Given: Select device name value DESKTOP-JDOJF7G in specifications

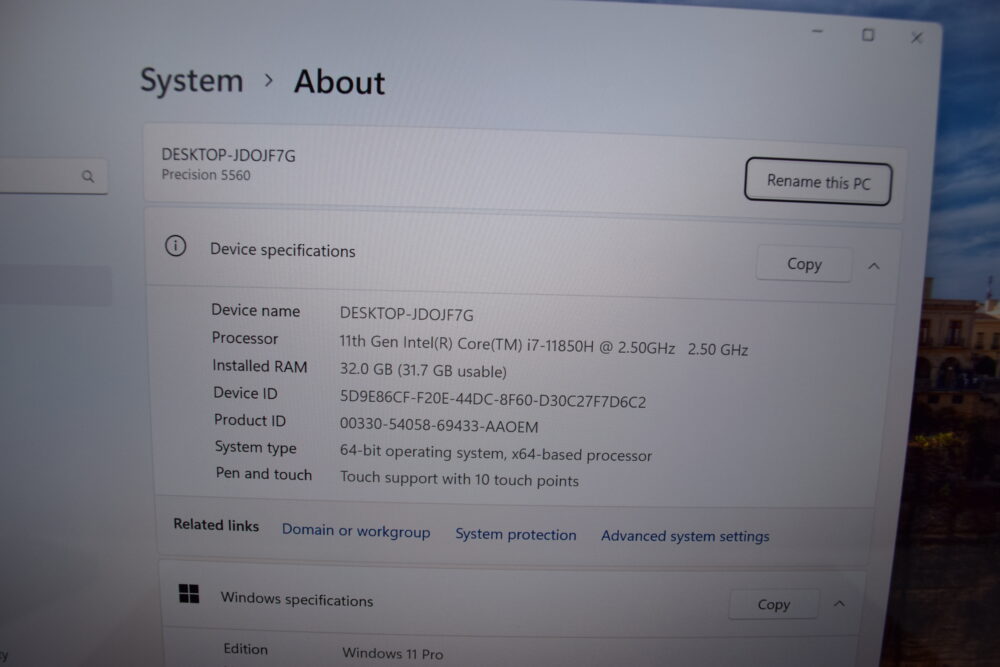Looking at the screenshot, I should (x=407, y=314).
